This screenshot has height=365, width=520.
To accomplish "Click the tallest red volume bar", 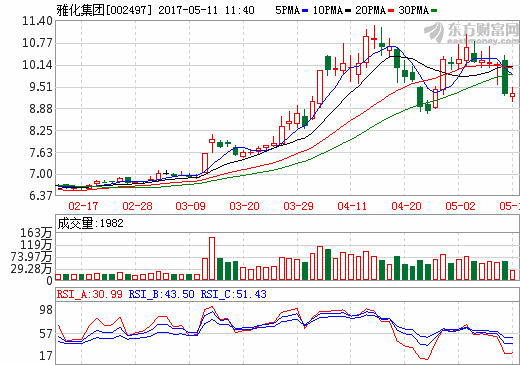I will point(212,258).
